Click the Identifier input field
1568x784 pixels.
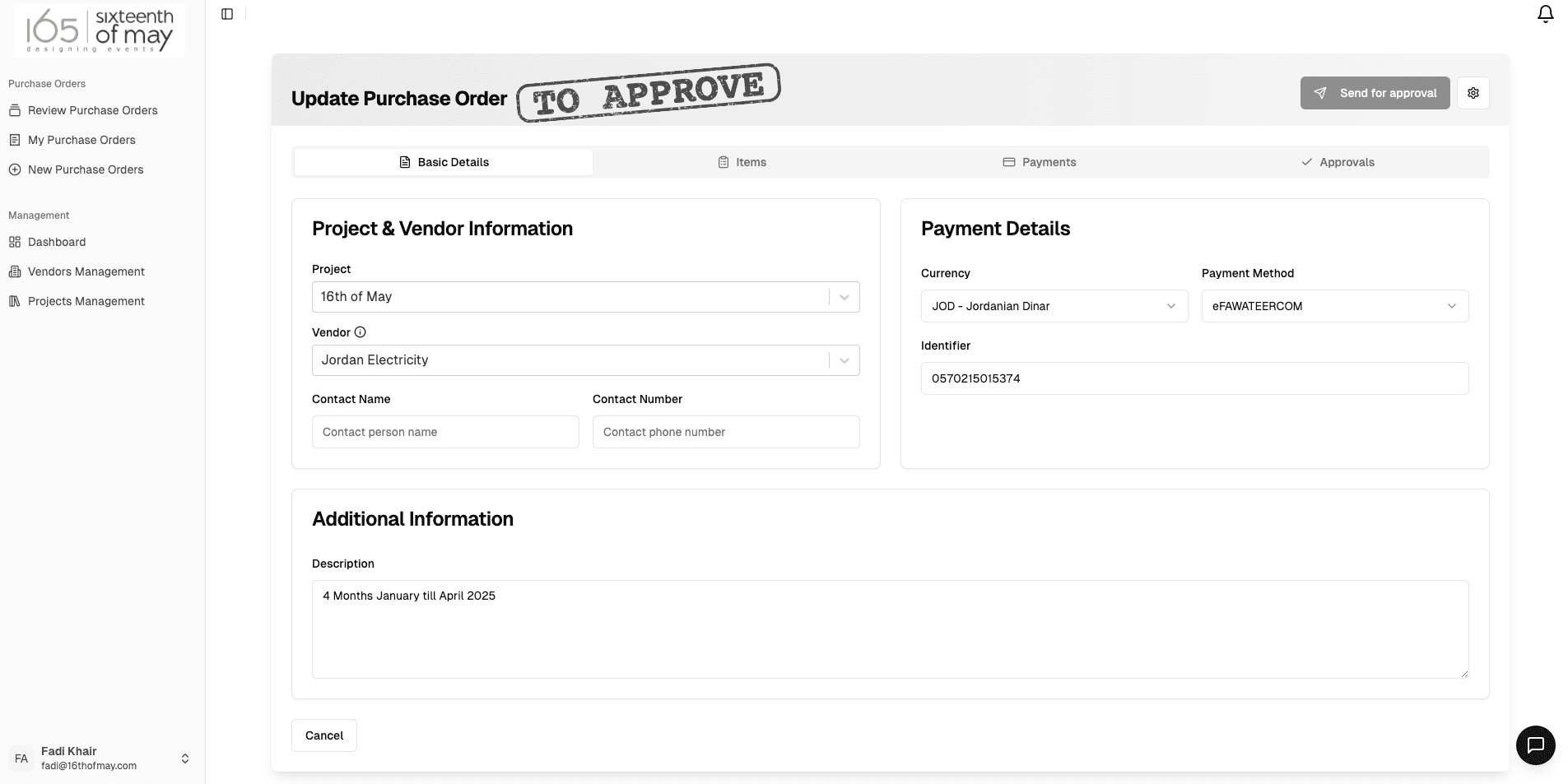tap(1194, 378)
